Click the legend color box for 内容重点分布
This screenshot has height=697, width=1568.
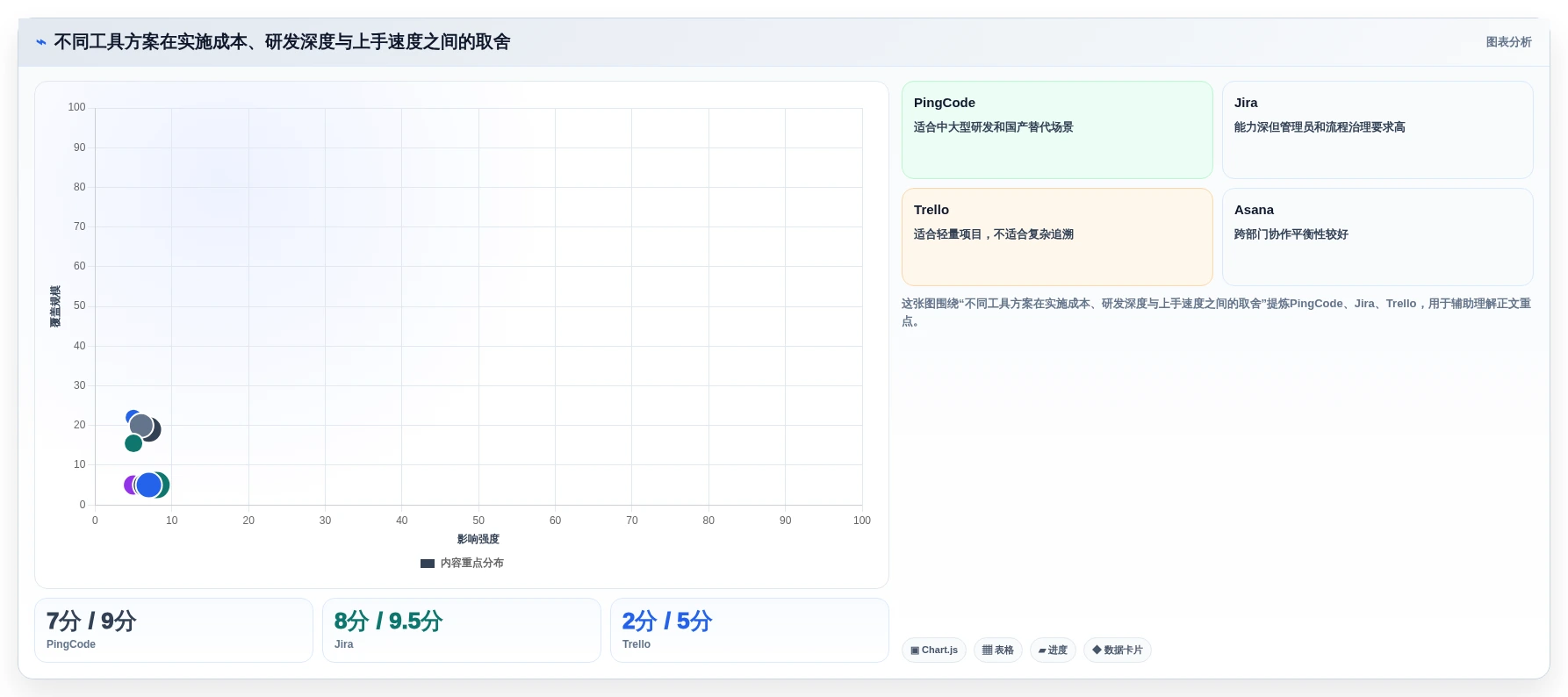(x=428, y=564)
